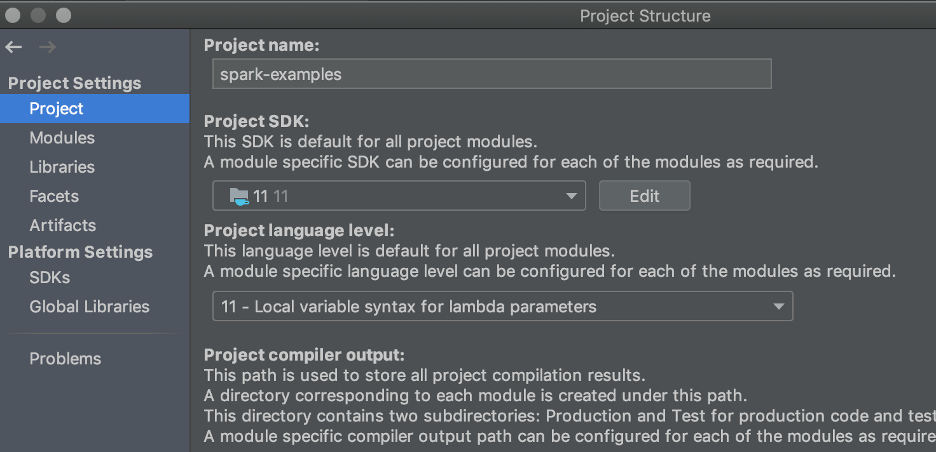Click the Project name input field
936x452 pixels.
click(492, 74)
